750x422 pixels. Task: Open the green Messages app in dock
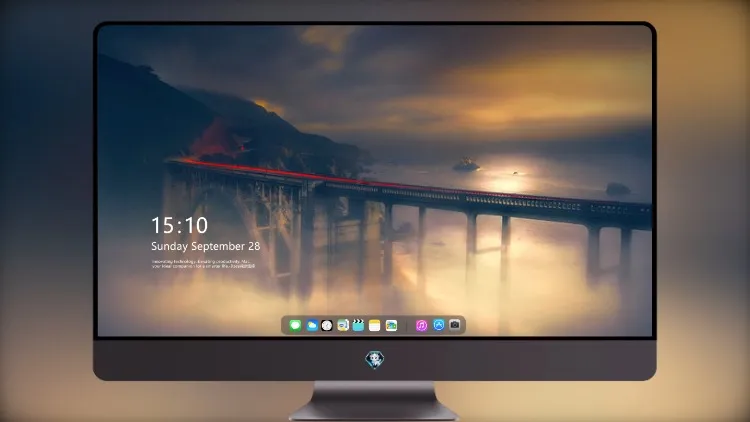295,325
